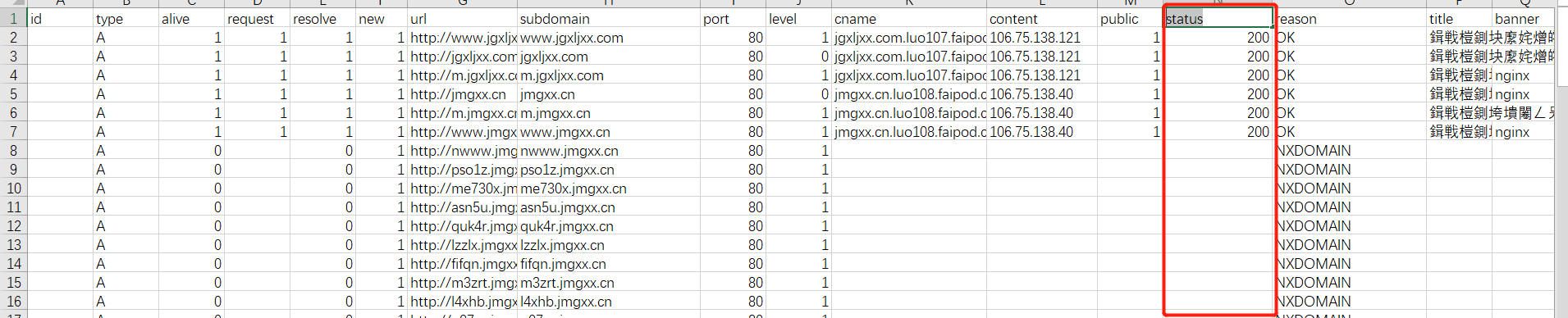1568x318 pixels.
Task: Select the port header cell
Action: (x=733, y=19)
